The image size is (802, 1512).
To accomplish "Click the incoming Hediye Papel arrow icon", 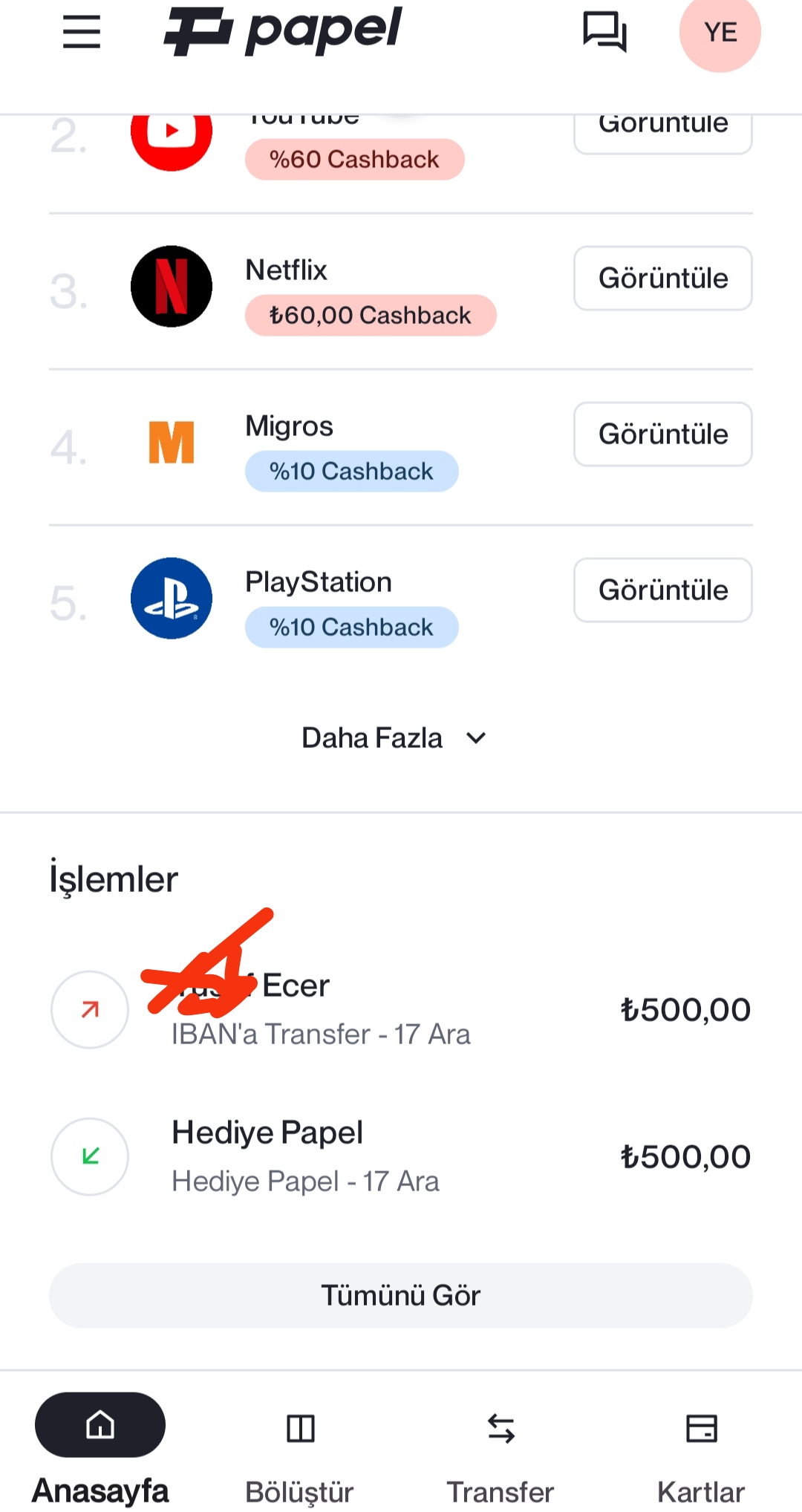I will (90, 1156).
